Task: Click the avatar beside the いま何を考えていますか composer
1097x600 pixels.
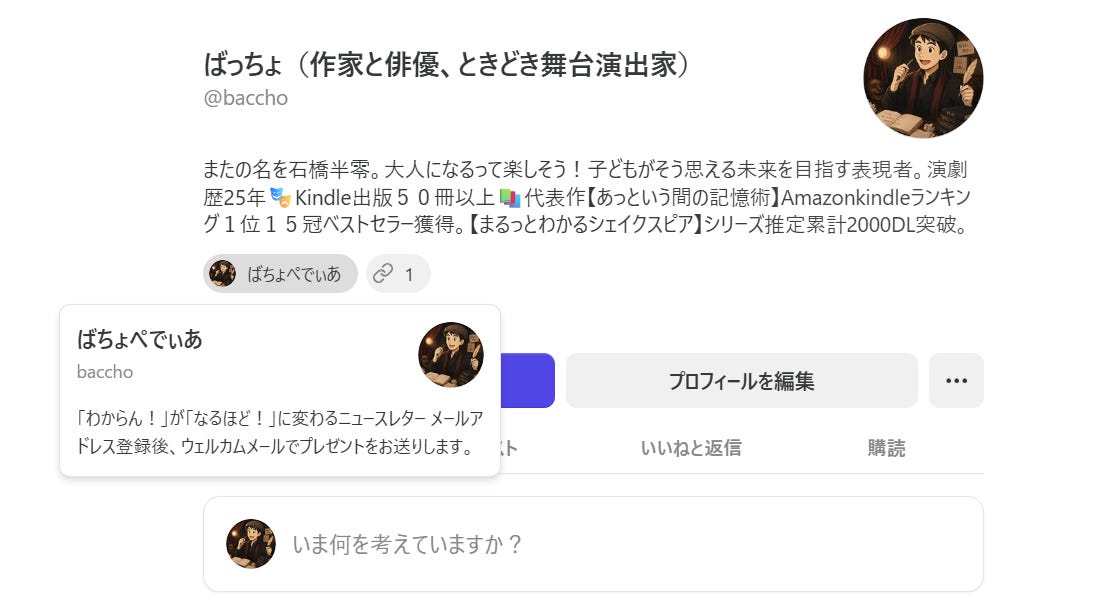Action: [250, 543]
